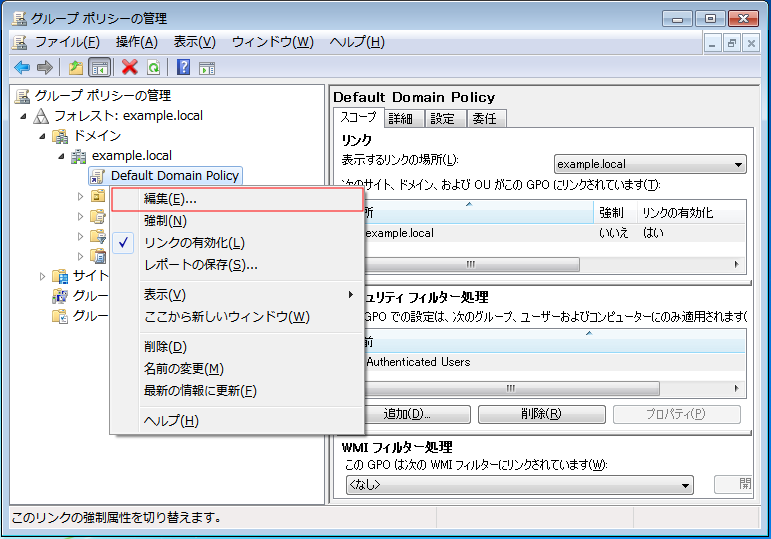Go back with the blue left arrow
This screenshot has height=539, width=771.
(x=22, y=67)
